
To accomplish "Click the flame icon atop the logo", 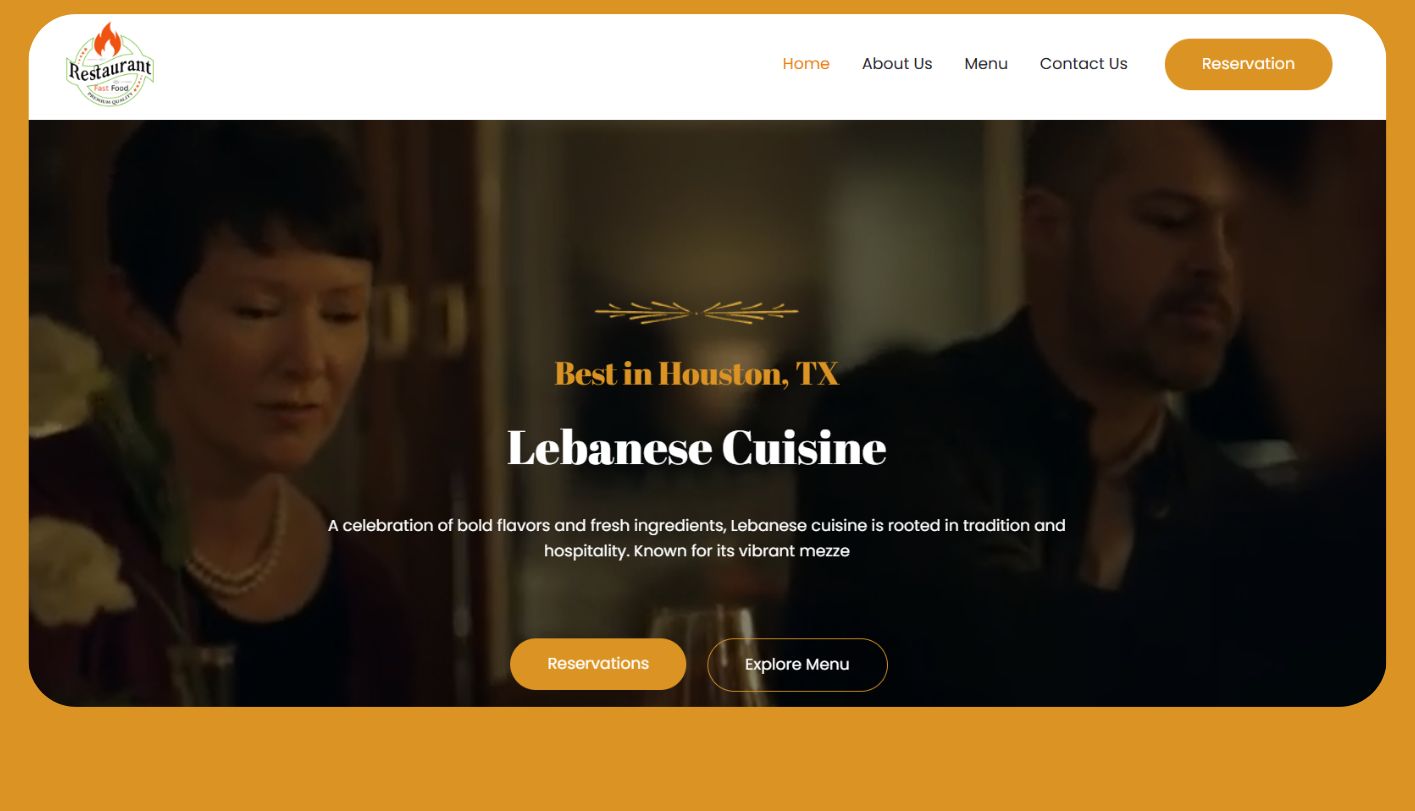I will click(108, 40).
